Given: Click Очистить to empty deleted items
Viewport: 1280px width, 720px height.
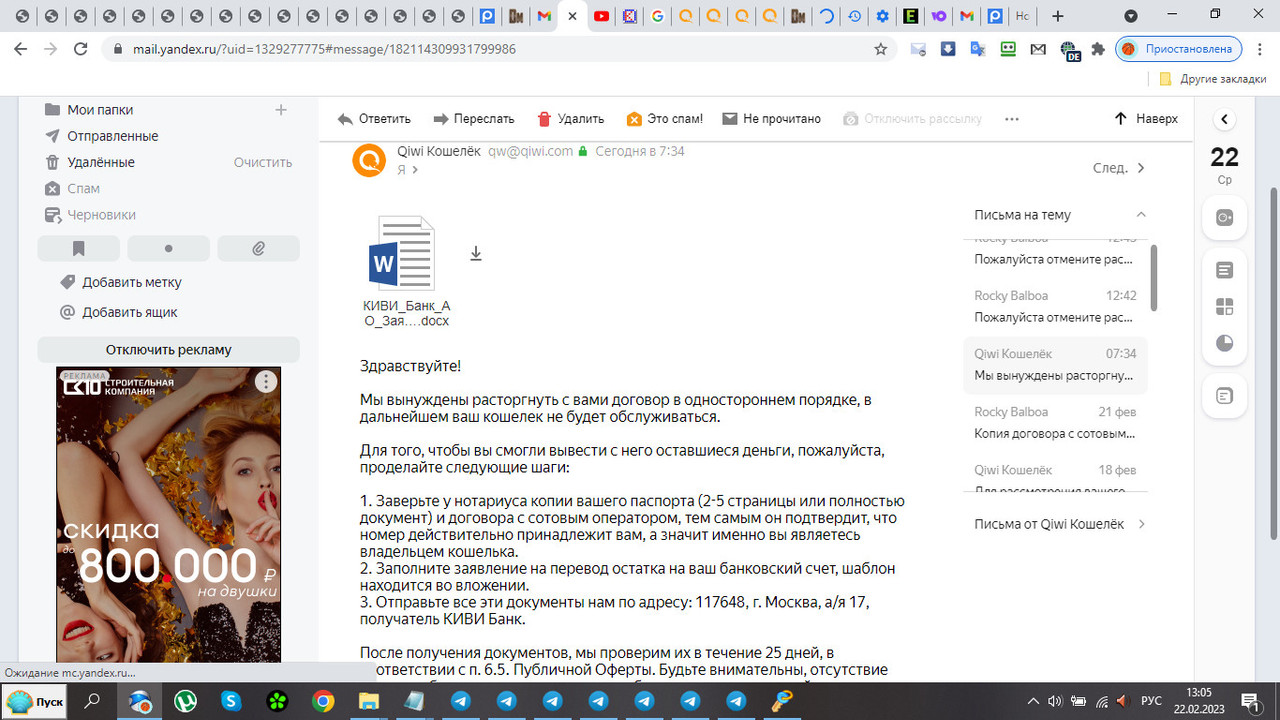Looking at the screenshot, I should click(262, 162).
